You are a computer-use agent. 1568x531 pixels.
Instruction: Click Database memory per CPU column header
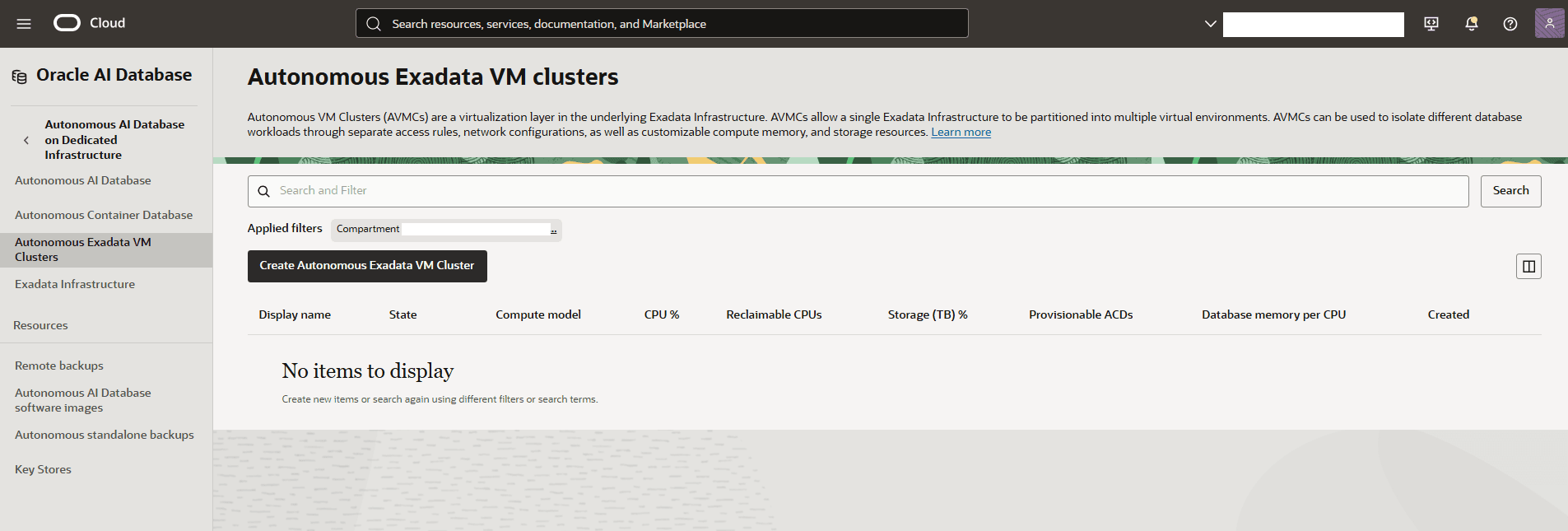pyautogui.click(x=1273, y=314)
